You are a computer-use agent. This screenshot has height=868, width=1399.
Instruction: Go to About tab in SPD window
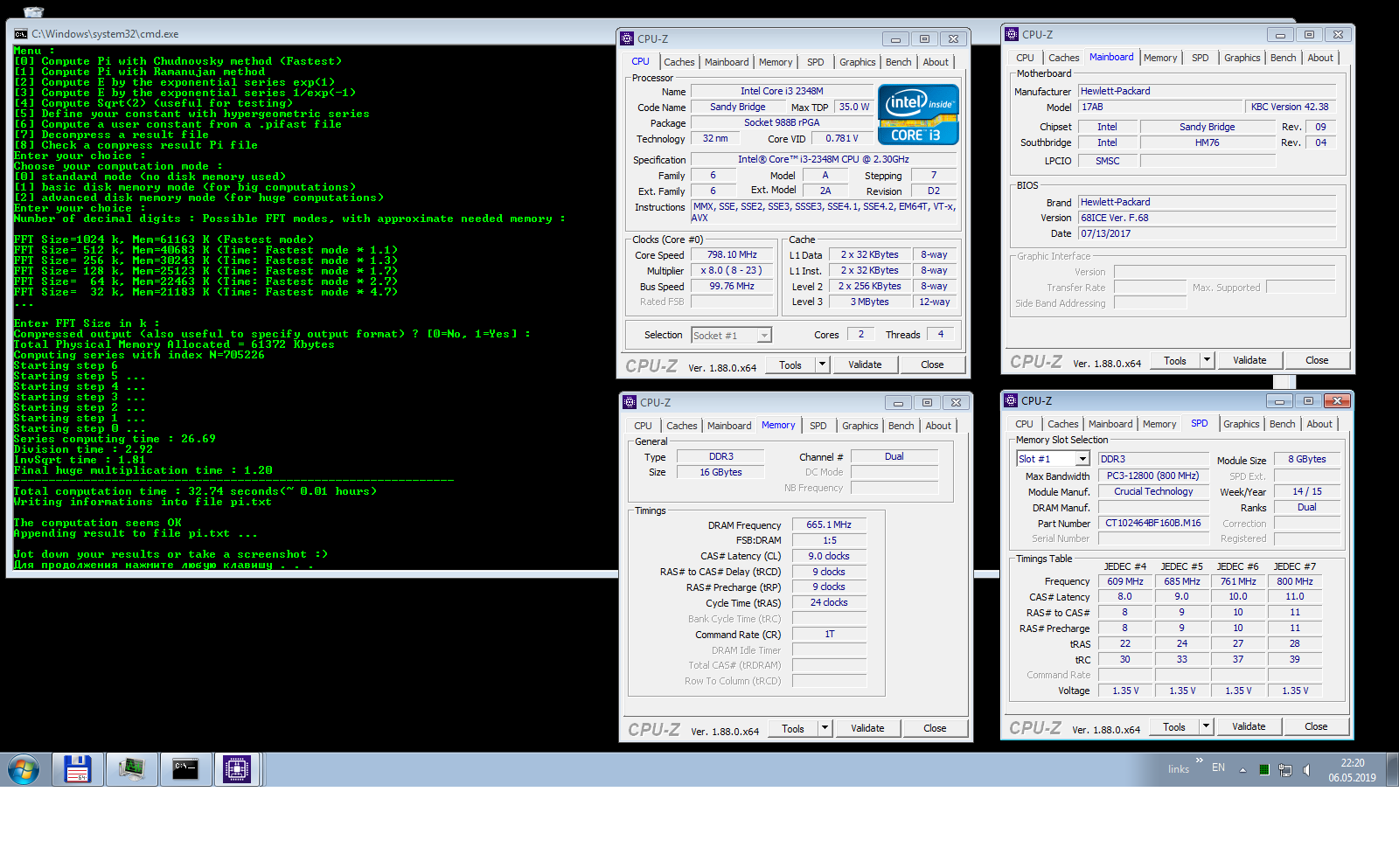click(1319, 424)
